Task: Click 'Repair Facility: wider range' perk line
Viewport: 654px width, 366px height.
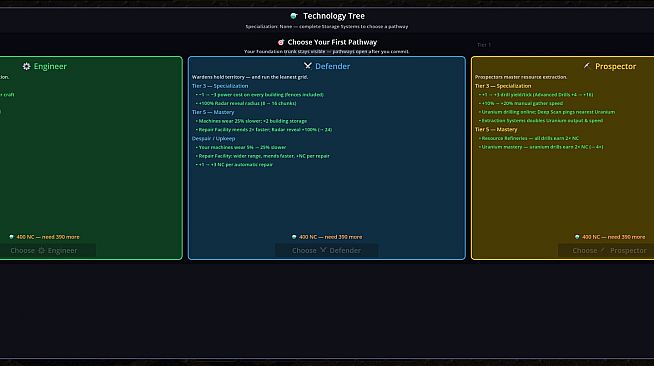Action: coord(262,156)
